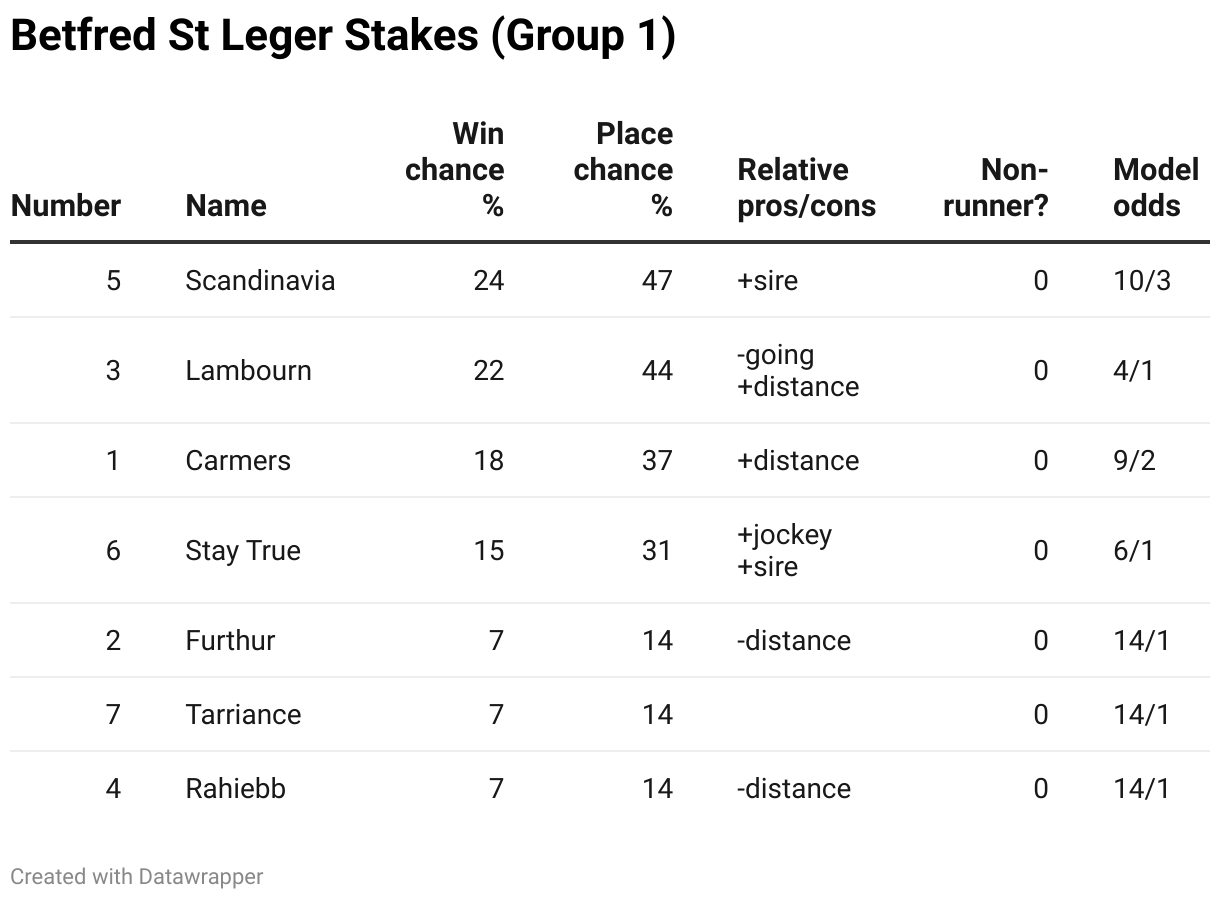Select the Relative pros/cons header

(807, 188)
